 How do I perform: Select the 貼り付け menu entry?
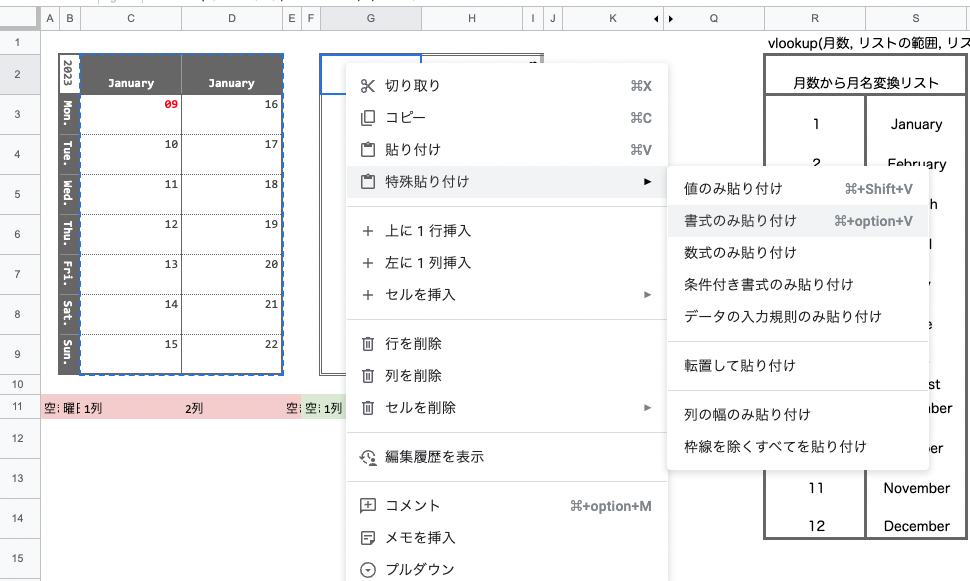(507, 150)
